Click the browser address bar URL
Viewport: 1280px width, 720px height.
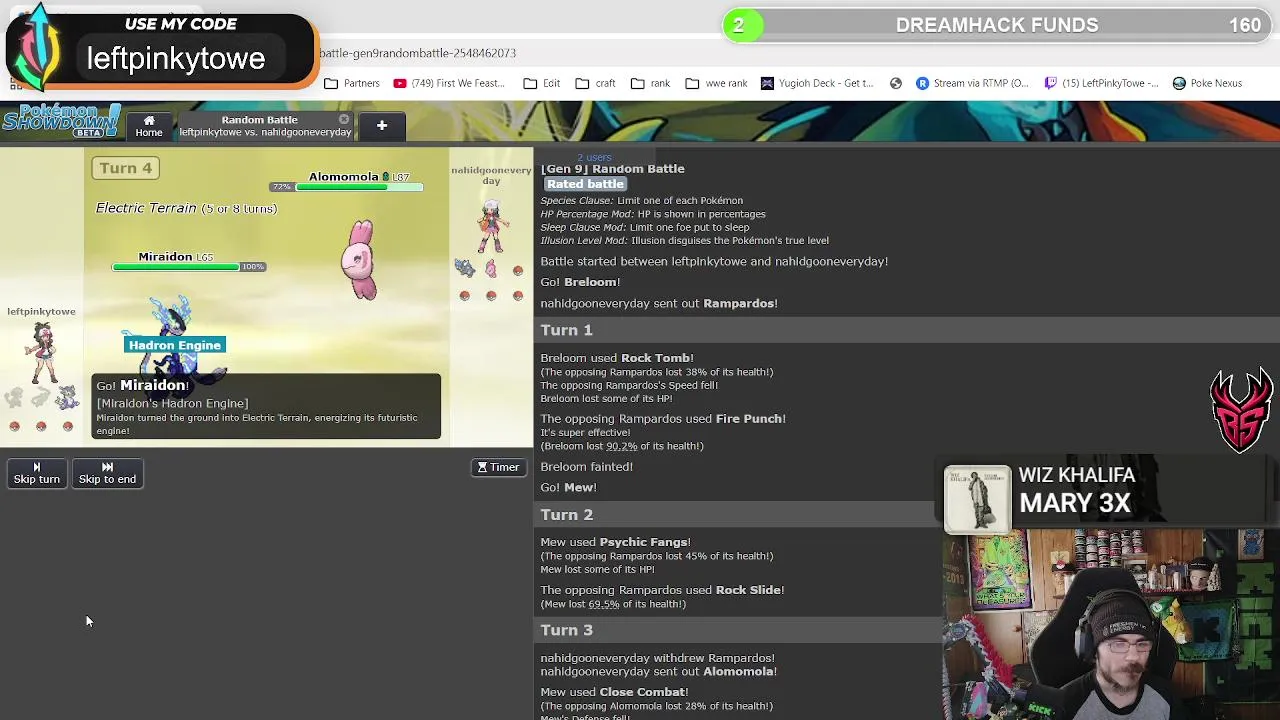[418, 53]
